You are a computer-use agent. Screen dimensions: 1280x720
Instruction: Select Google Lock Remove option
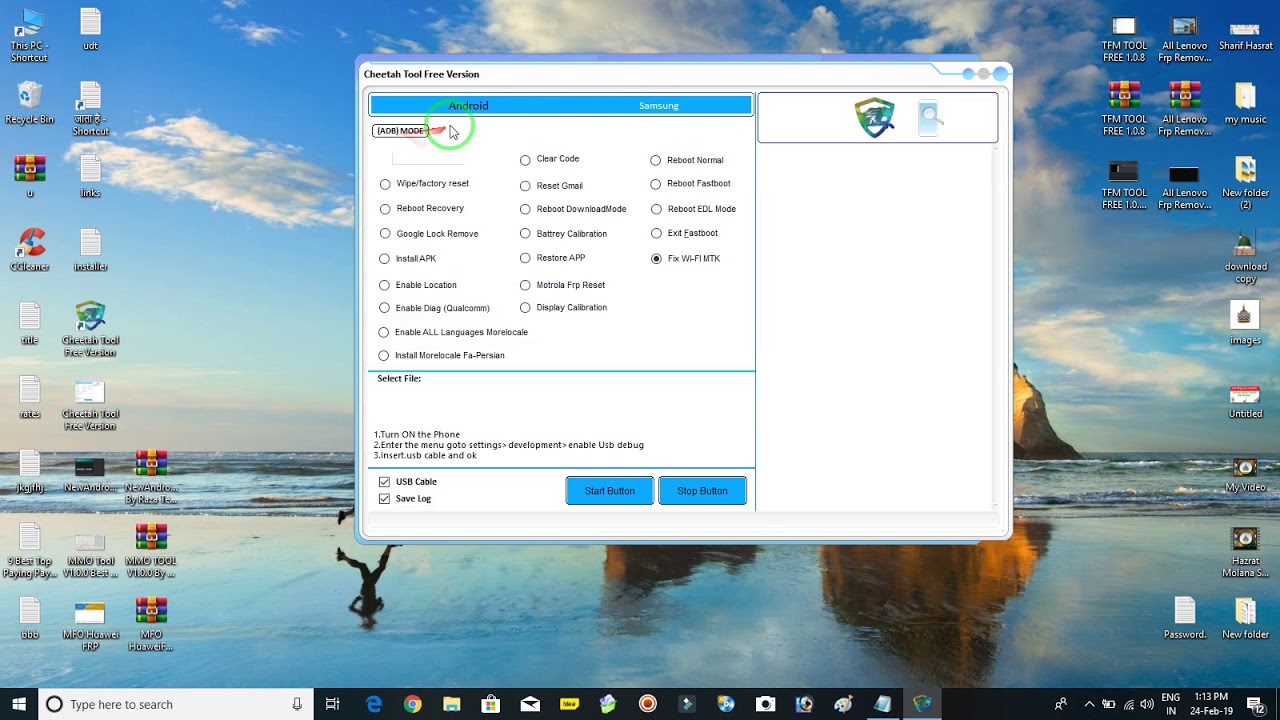(385, 234)
